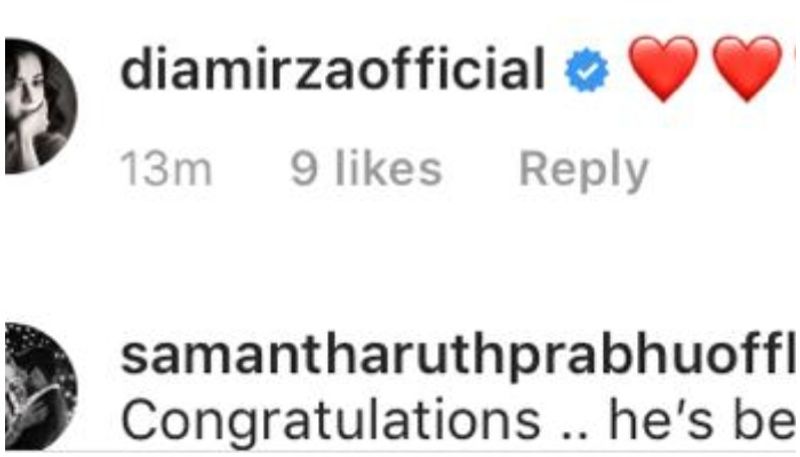Click the diamirzaofficial username

[333, 70]
